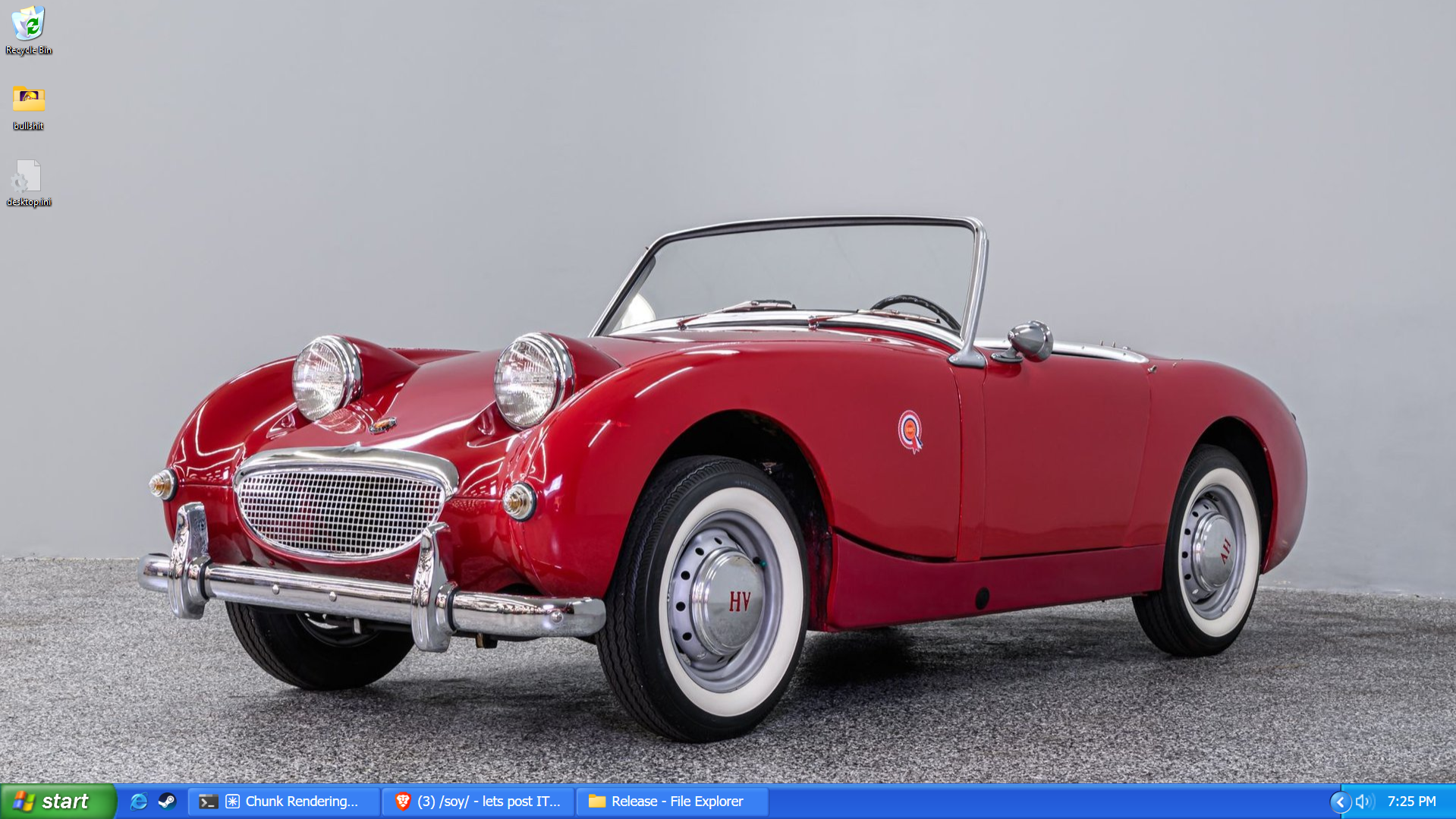Click empty taskbar area right of File Explorer
1456x819 pixels.
[x=1047, y=802]
